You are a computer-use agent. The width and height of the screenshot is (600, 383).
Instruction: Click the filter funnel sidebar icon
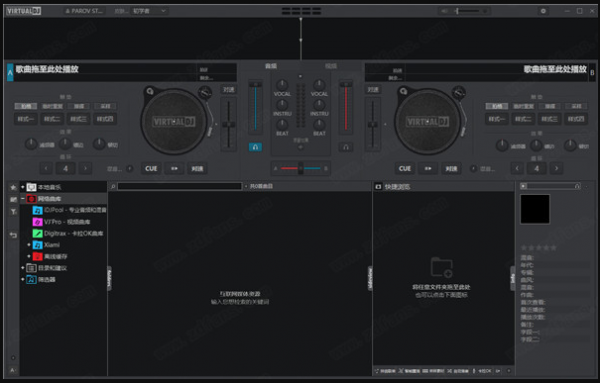pyautogui.click(x=13, y=212)
